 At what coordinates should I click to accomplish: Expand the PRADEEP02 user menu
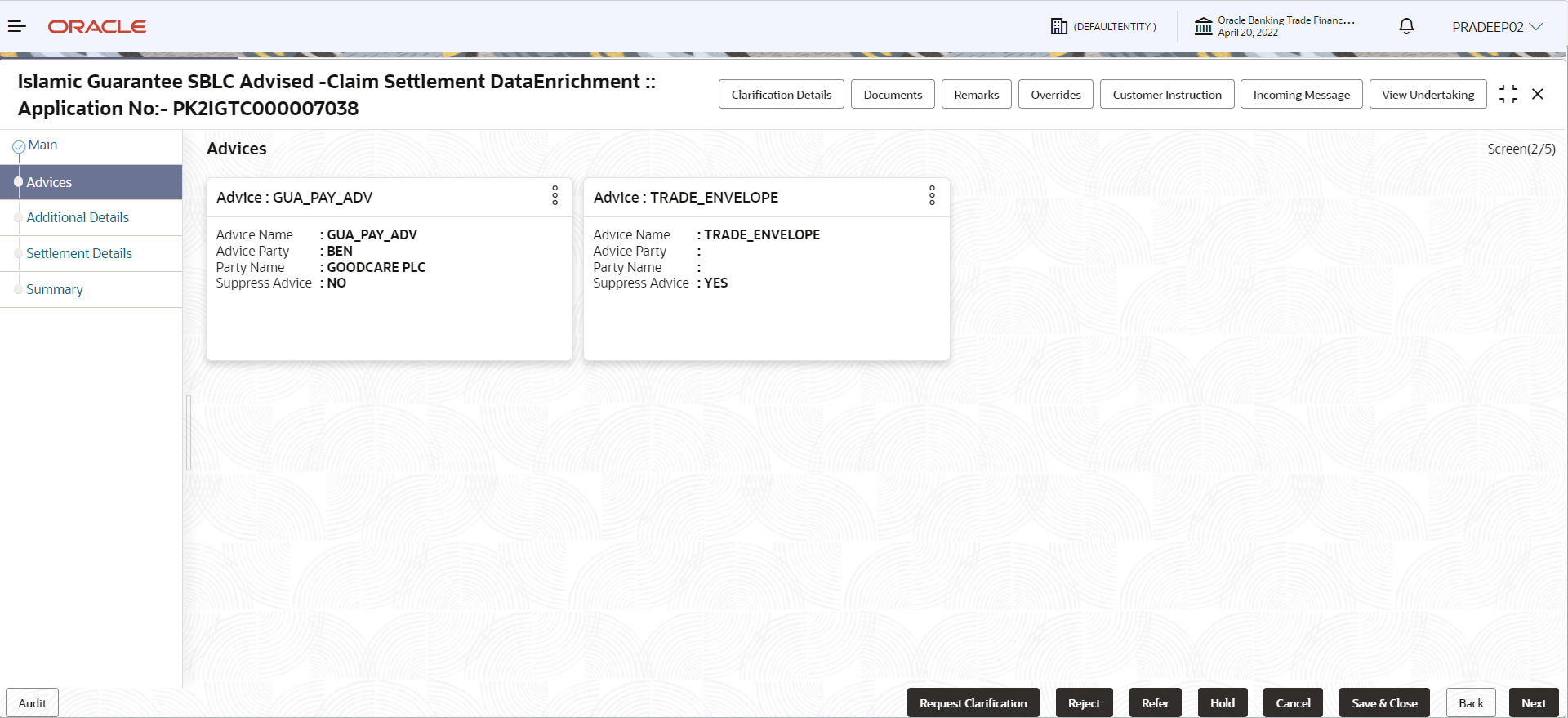click(1497, 27)
